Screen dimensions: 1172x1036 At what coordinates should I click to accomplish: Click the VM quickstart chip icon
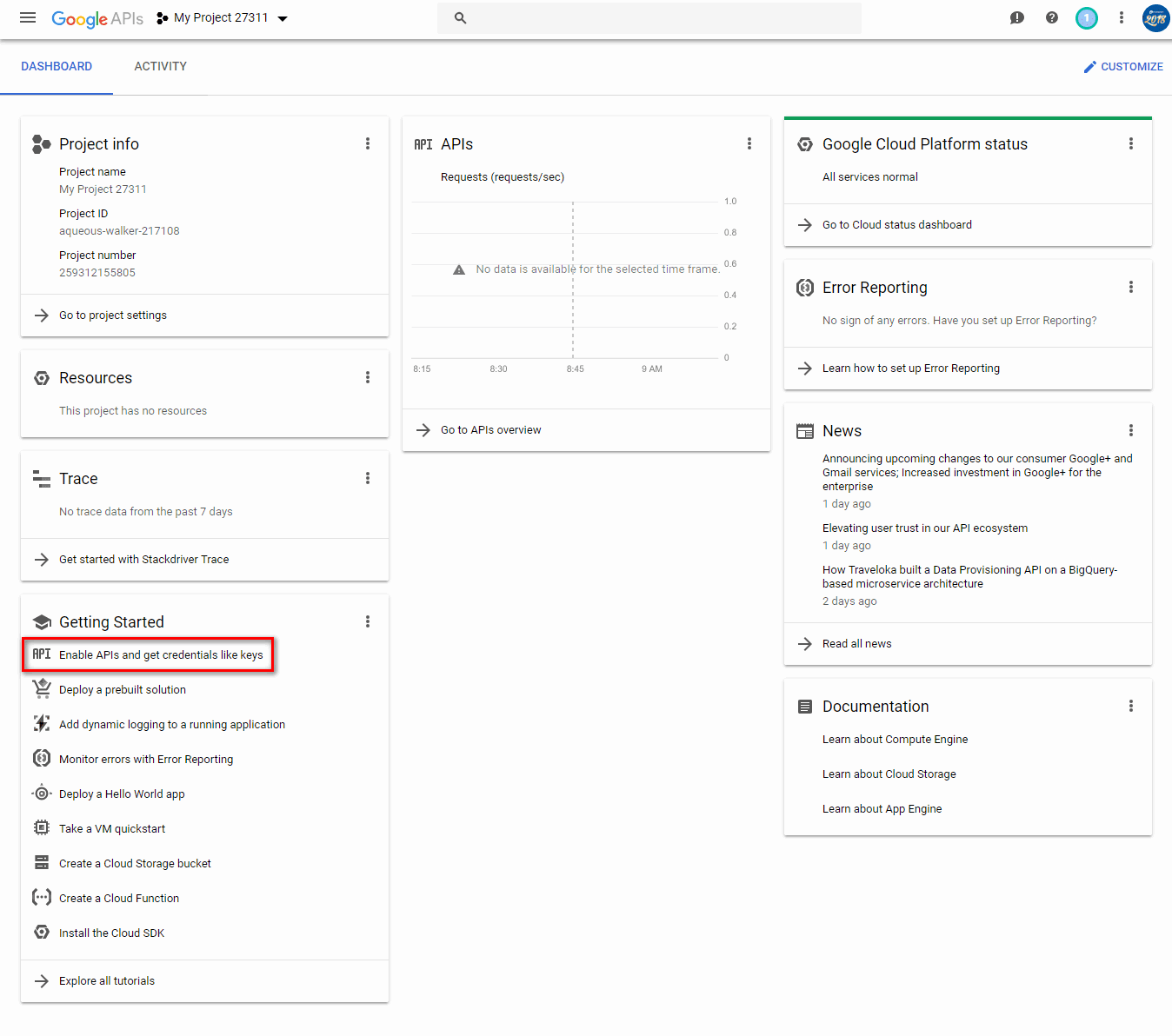click(41, 827)
